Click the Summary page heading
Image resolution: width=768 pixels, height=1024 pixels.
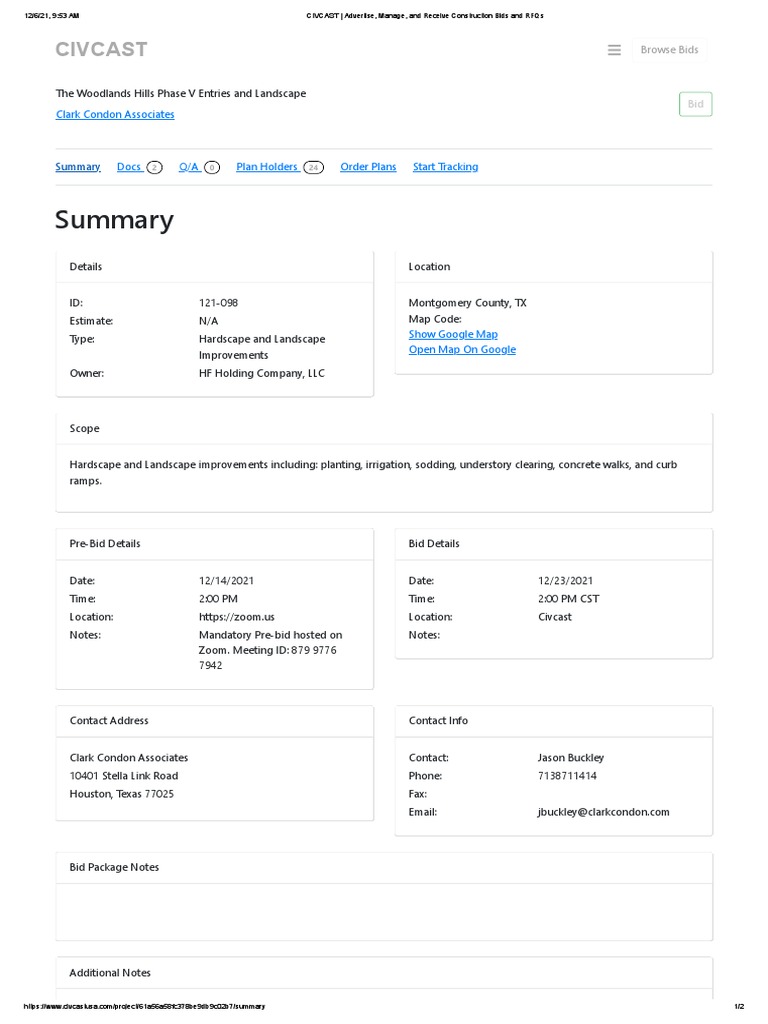pos(114,220)
